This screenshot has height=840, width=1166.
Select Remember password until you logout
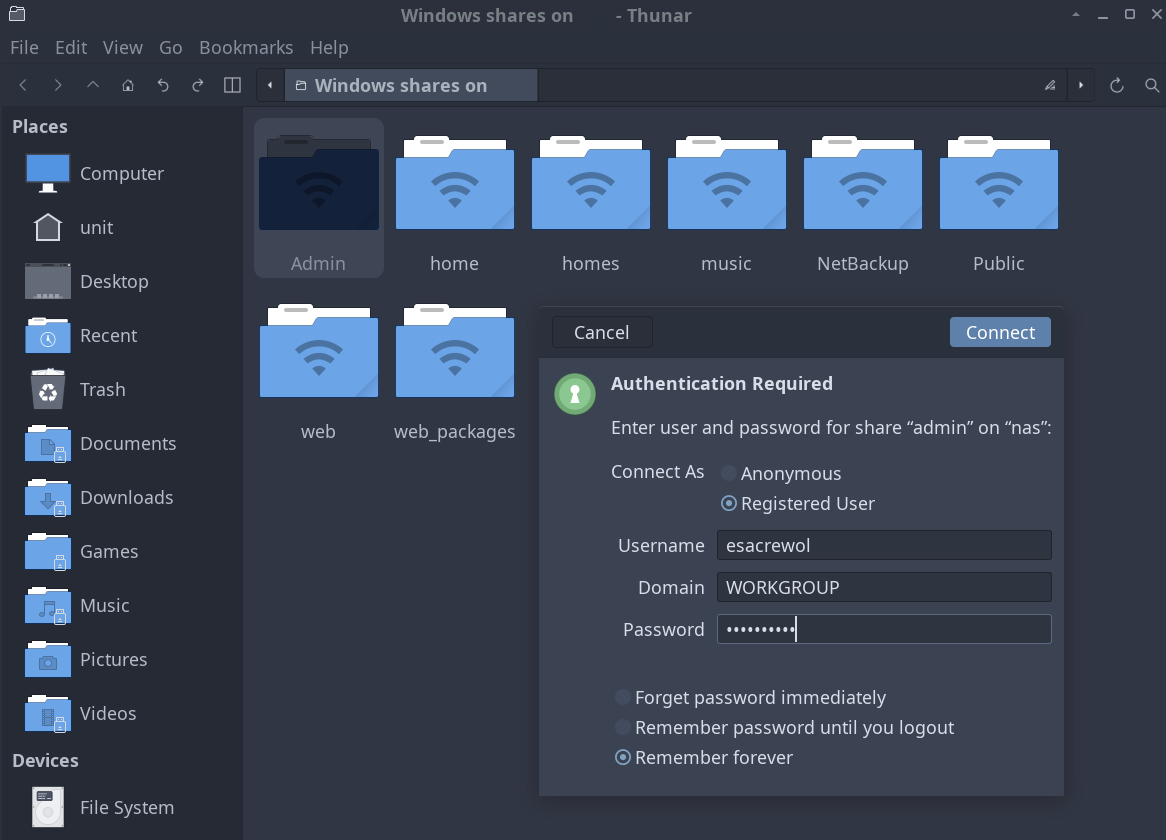(x=785, y=728)
